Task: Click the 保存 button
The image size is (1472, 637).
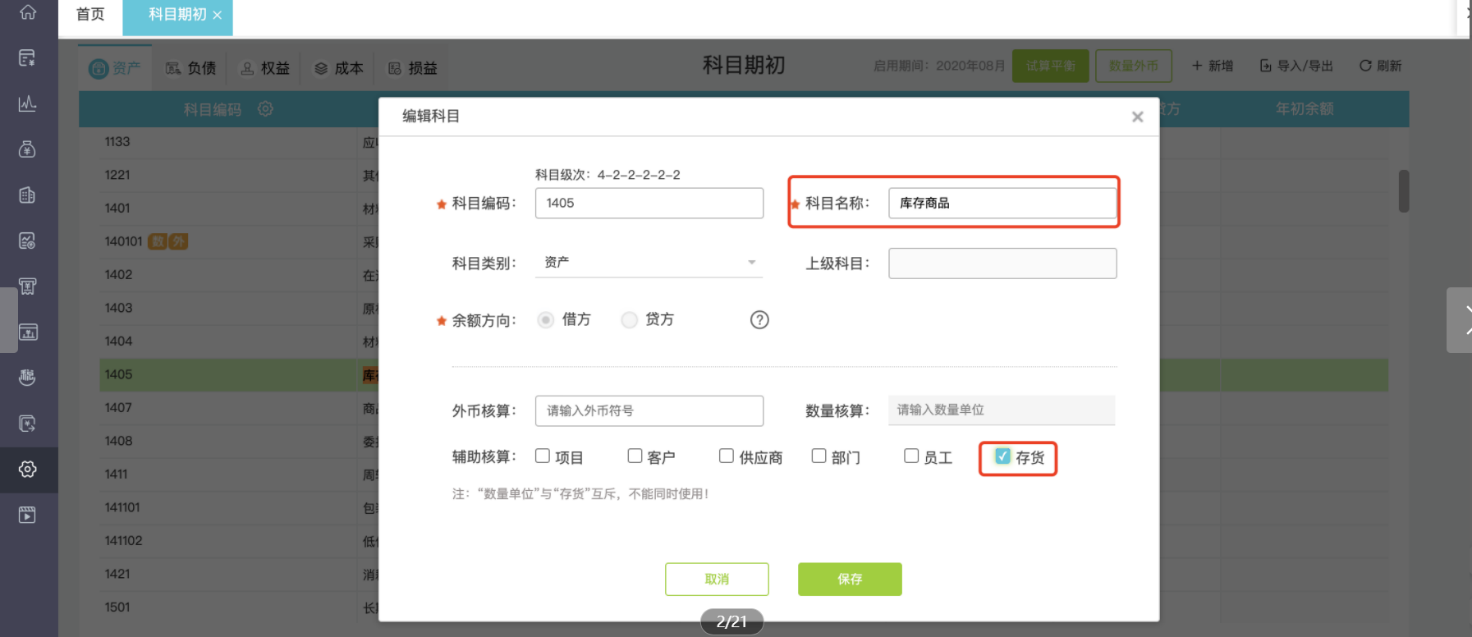Action: coord(850,579)
